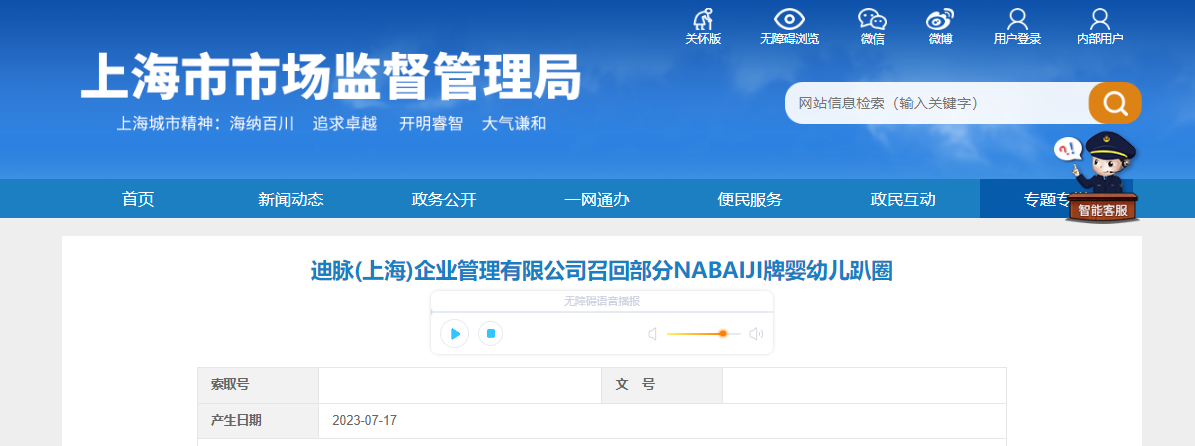Select 一网通办 in navigation bar
Image resolution: width=1195 pixels, height=446 pixels.
click(597, 200)
